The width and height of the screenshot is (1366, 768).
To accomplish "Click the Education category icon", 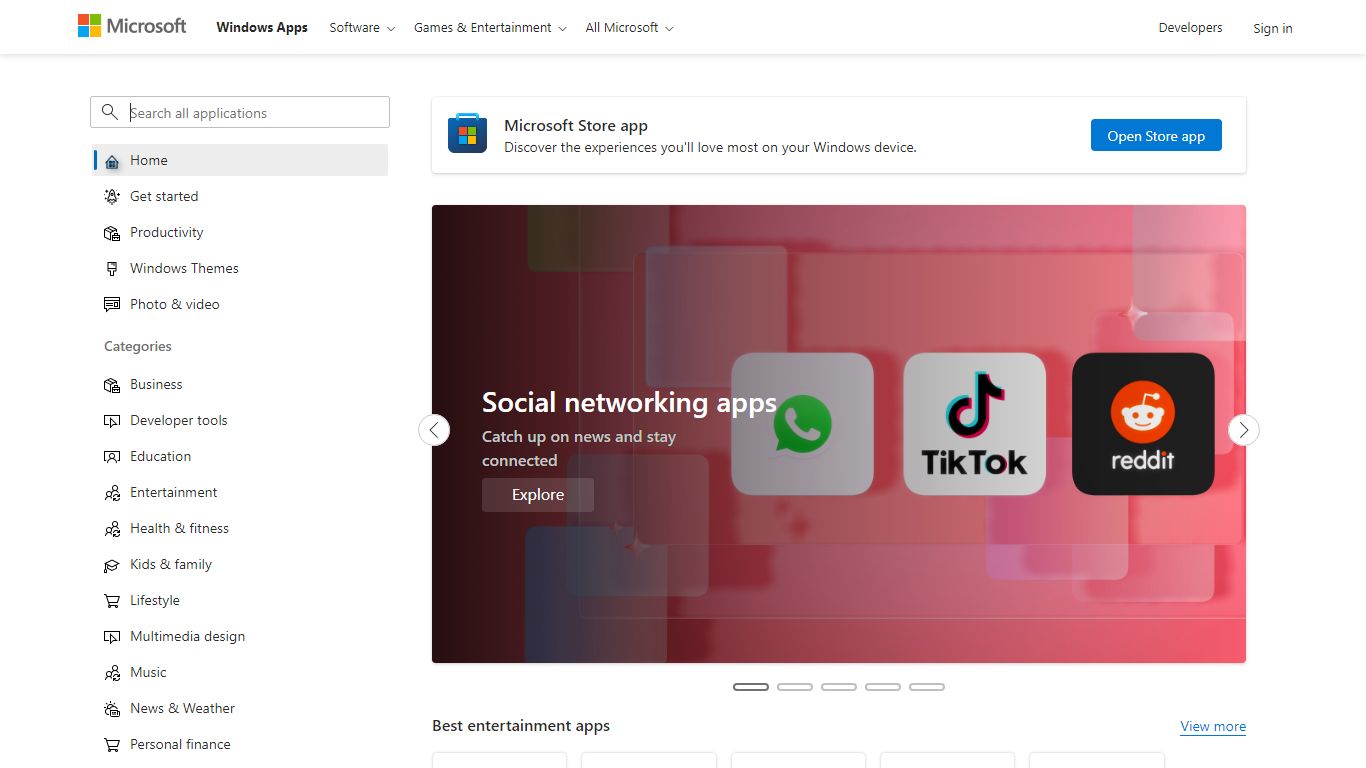I will (112, 457).
